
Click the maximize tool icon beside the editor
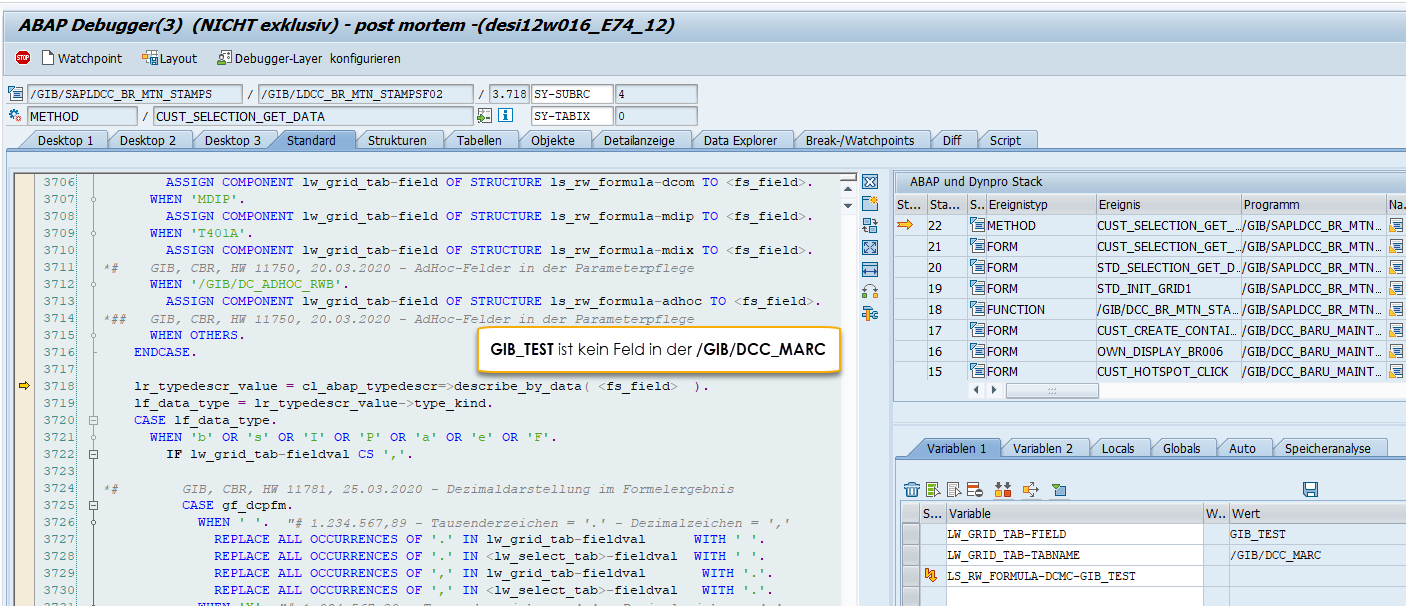tap(870, 247)
